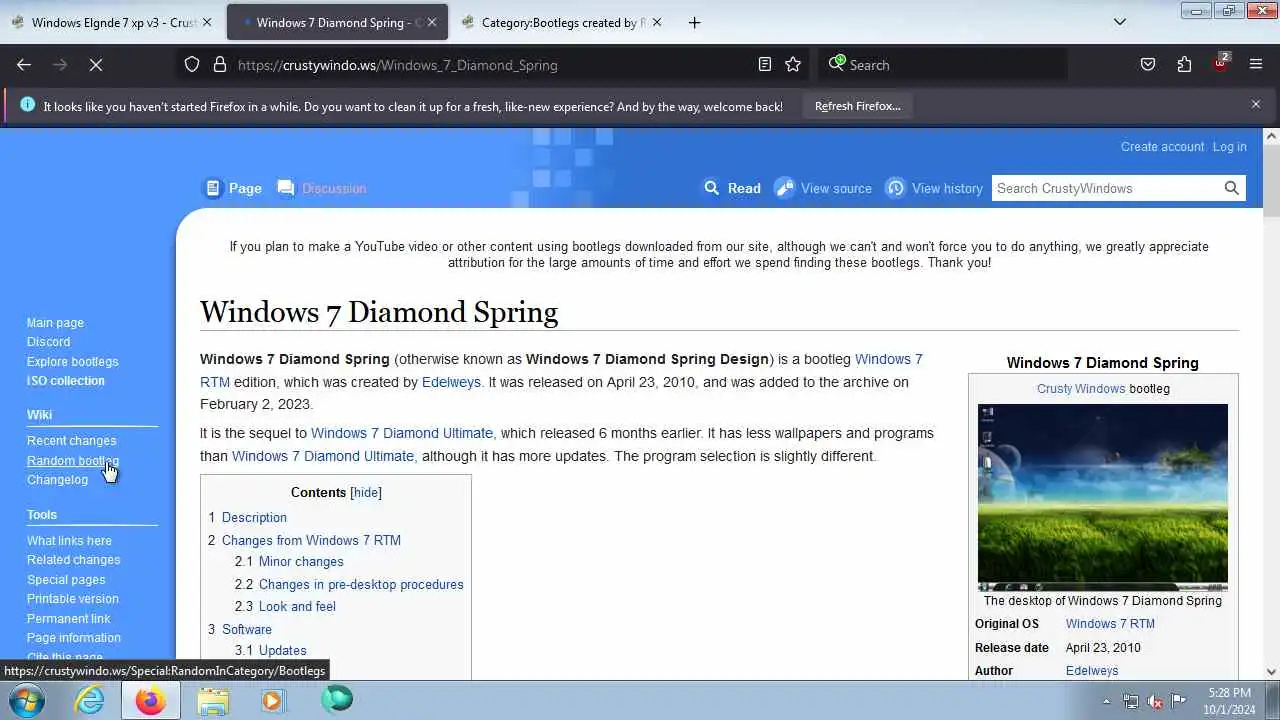Open the View history tab

tap(935, 188)
